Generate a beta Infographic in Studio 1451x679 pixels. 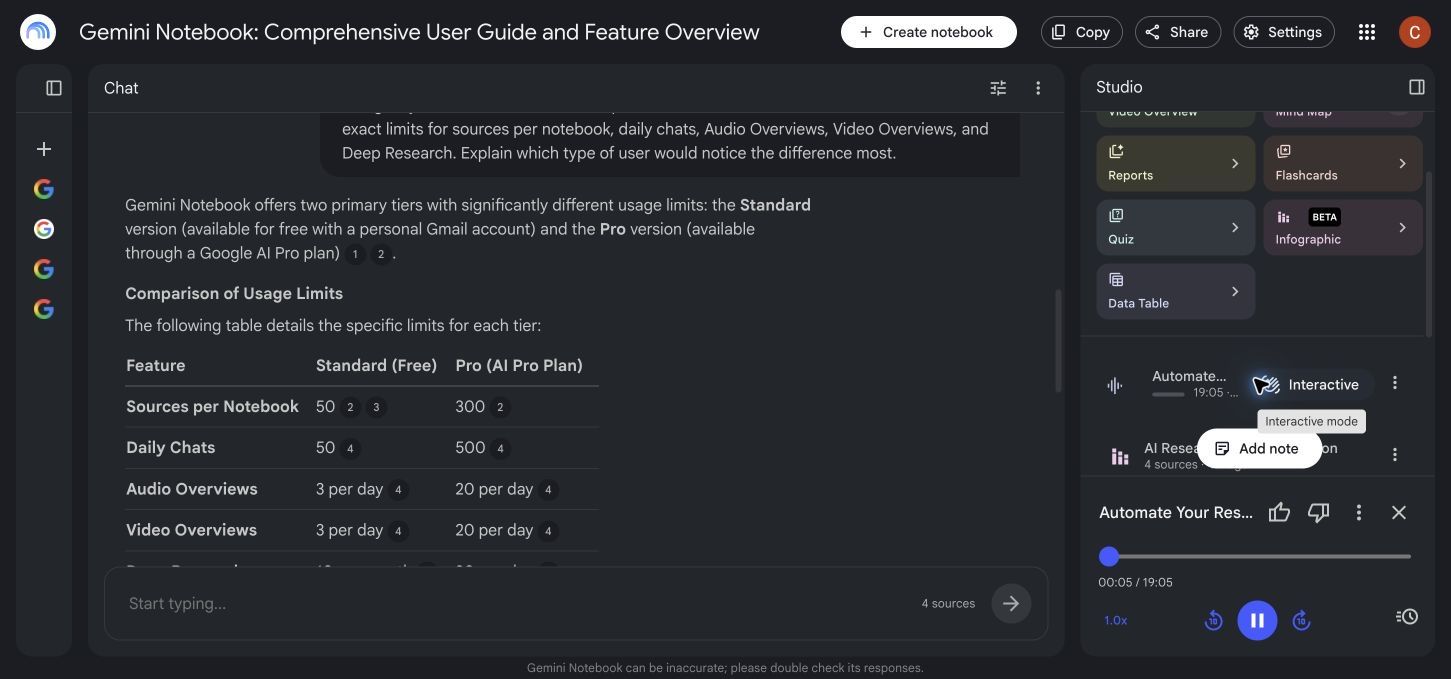1342,227
